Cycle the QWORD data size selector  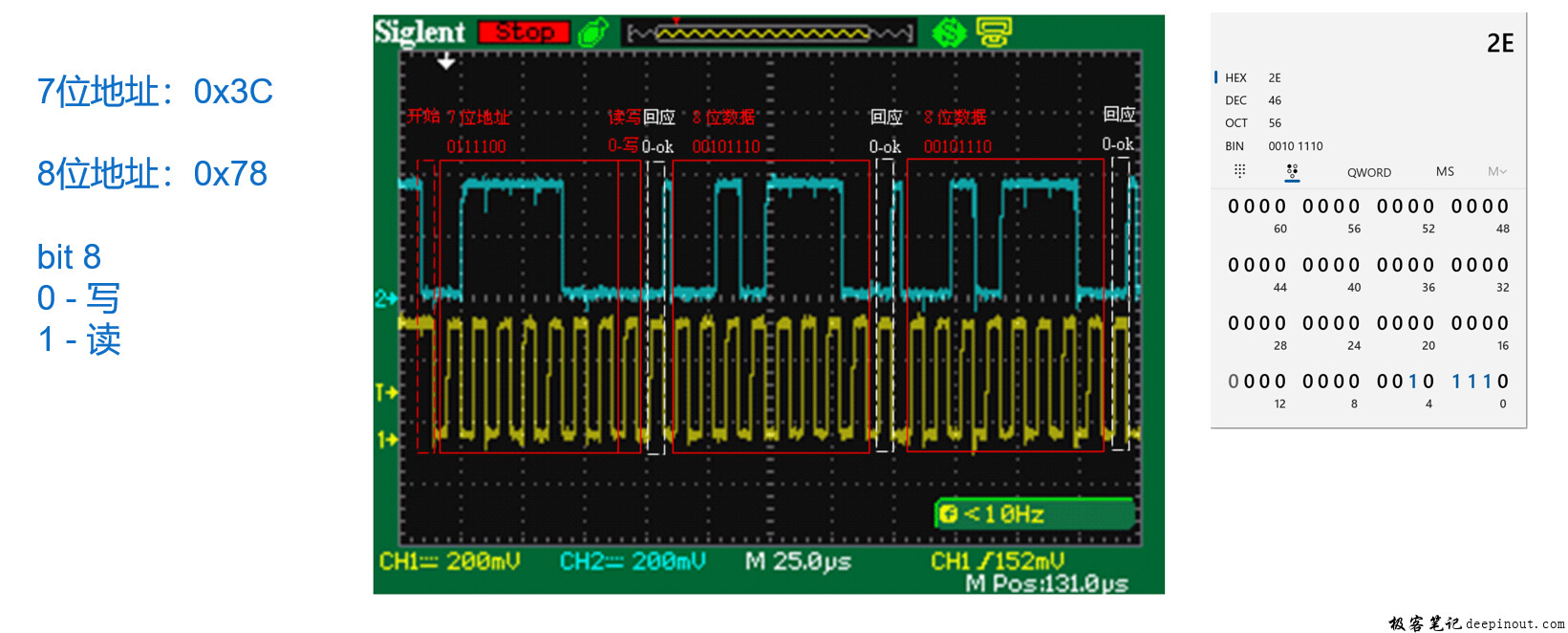pyautogui.click(x=1369, y=173)
